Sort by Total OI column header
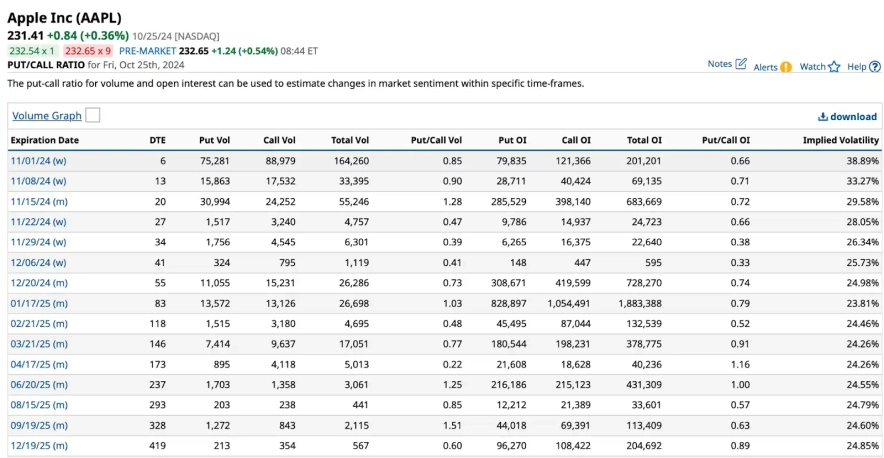This screenshot has width=884, height=458. (x=644, y=140)
